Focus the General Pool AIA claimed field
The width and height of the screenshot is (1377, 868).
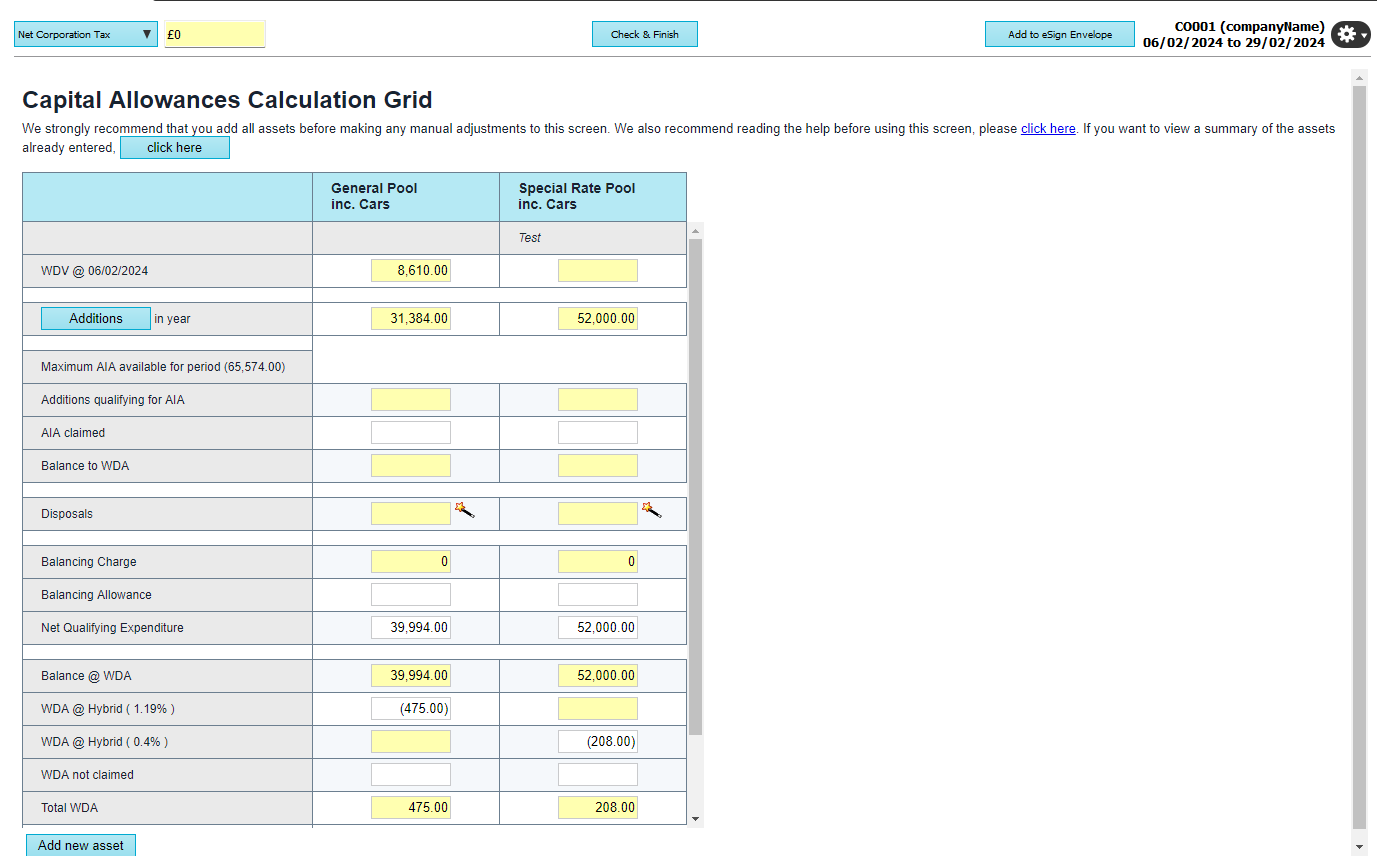click(410, 433)
